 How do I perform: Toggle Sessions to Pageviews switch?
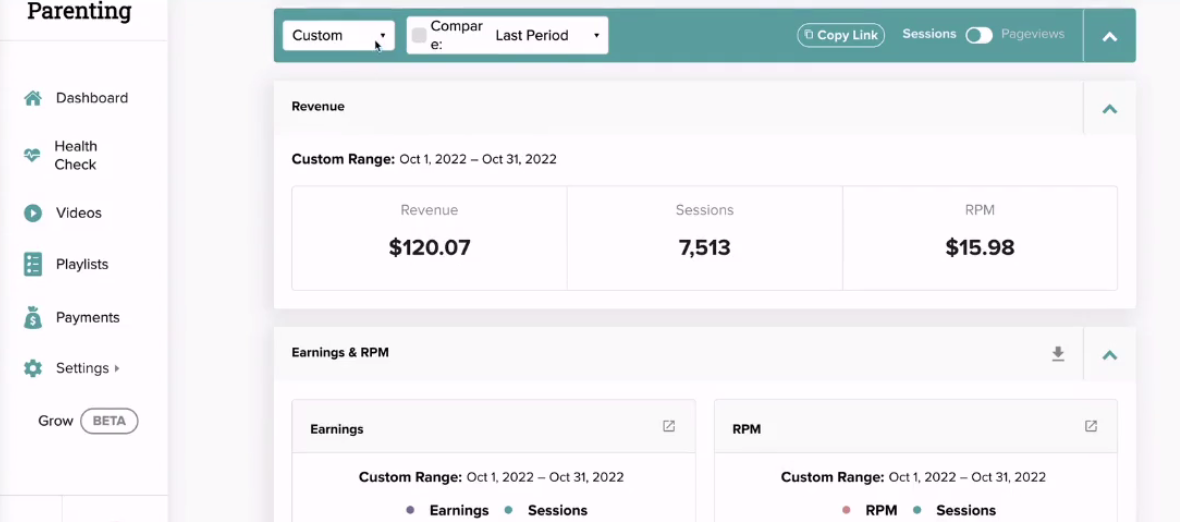(979, 35)
